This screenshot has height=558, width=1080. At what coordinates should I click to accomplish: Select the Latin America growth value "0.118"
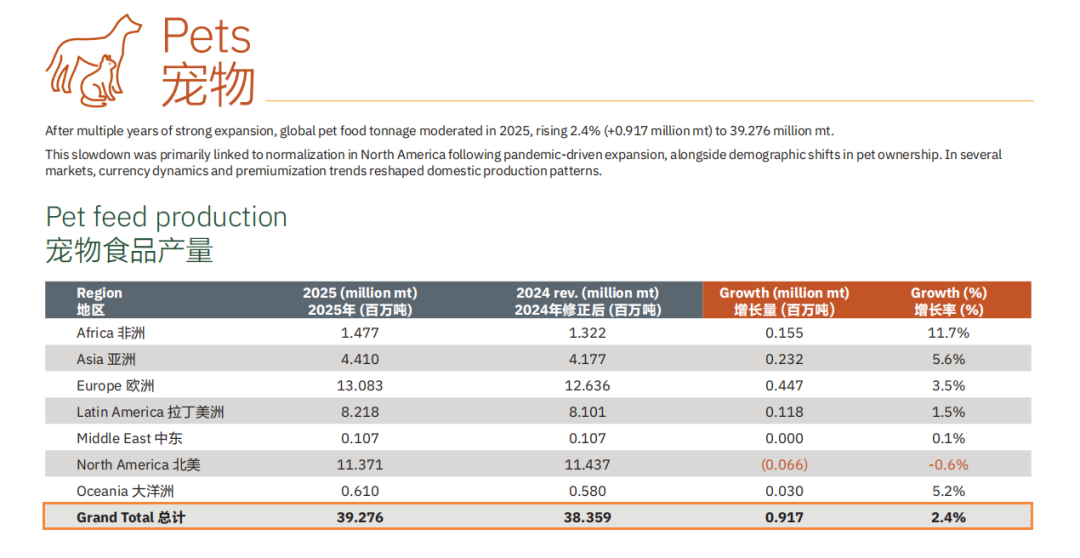pos(784,412)
